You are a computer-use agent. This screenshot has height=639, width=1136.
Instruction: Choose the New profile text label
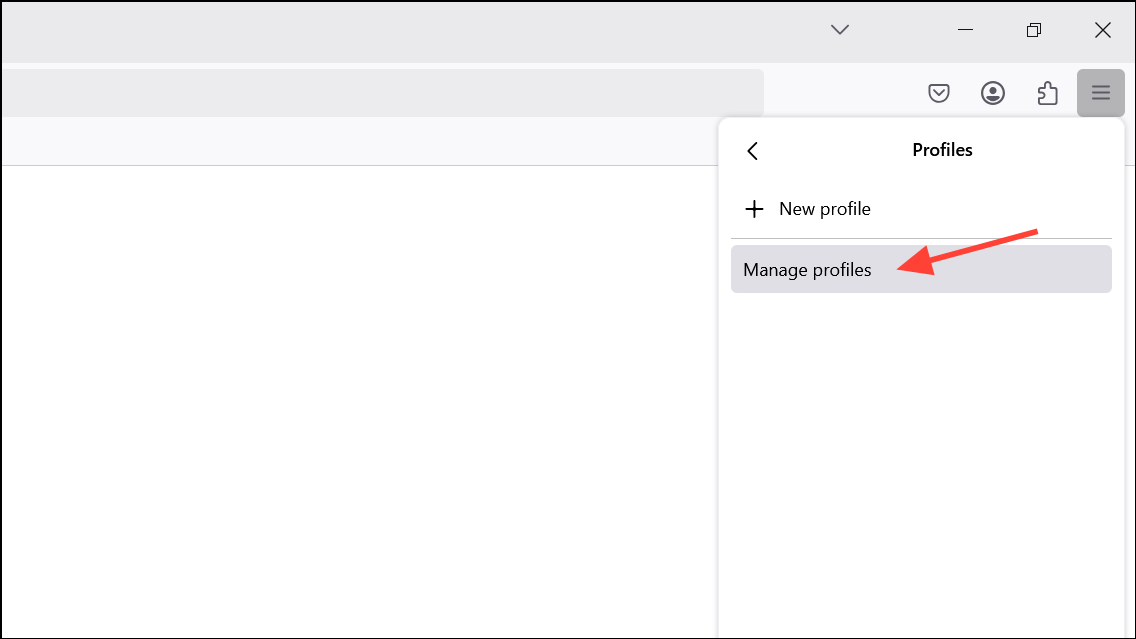pos(825,209)
